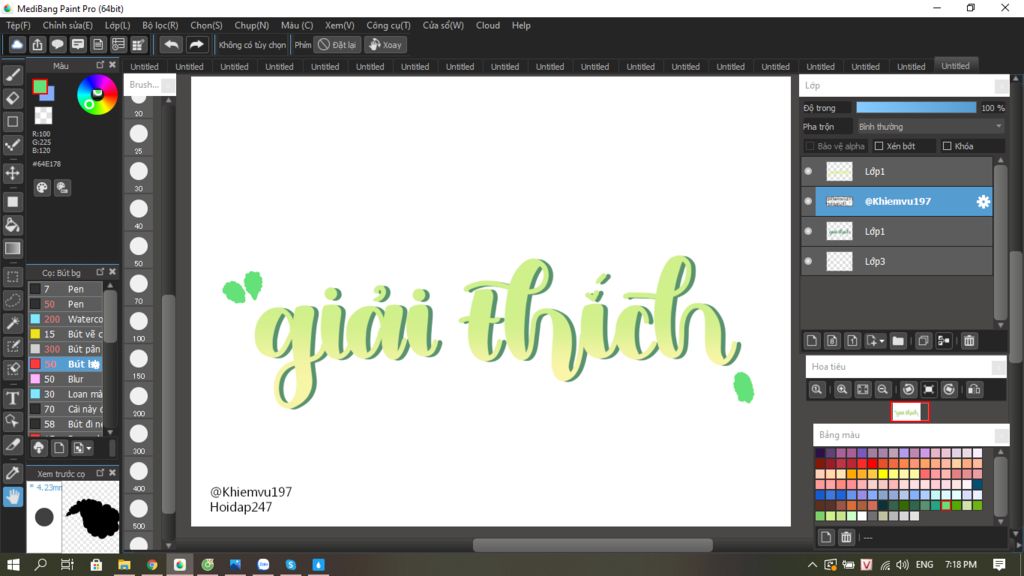
Task: Open the Bộ lọc(R) menu
Action: point(160,25)
